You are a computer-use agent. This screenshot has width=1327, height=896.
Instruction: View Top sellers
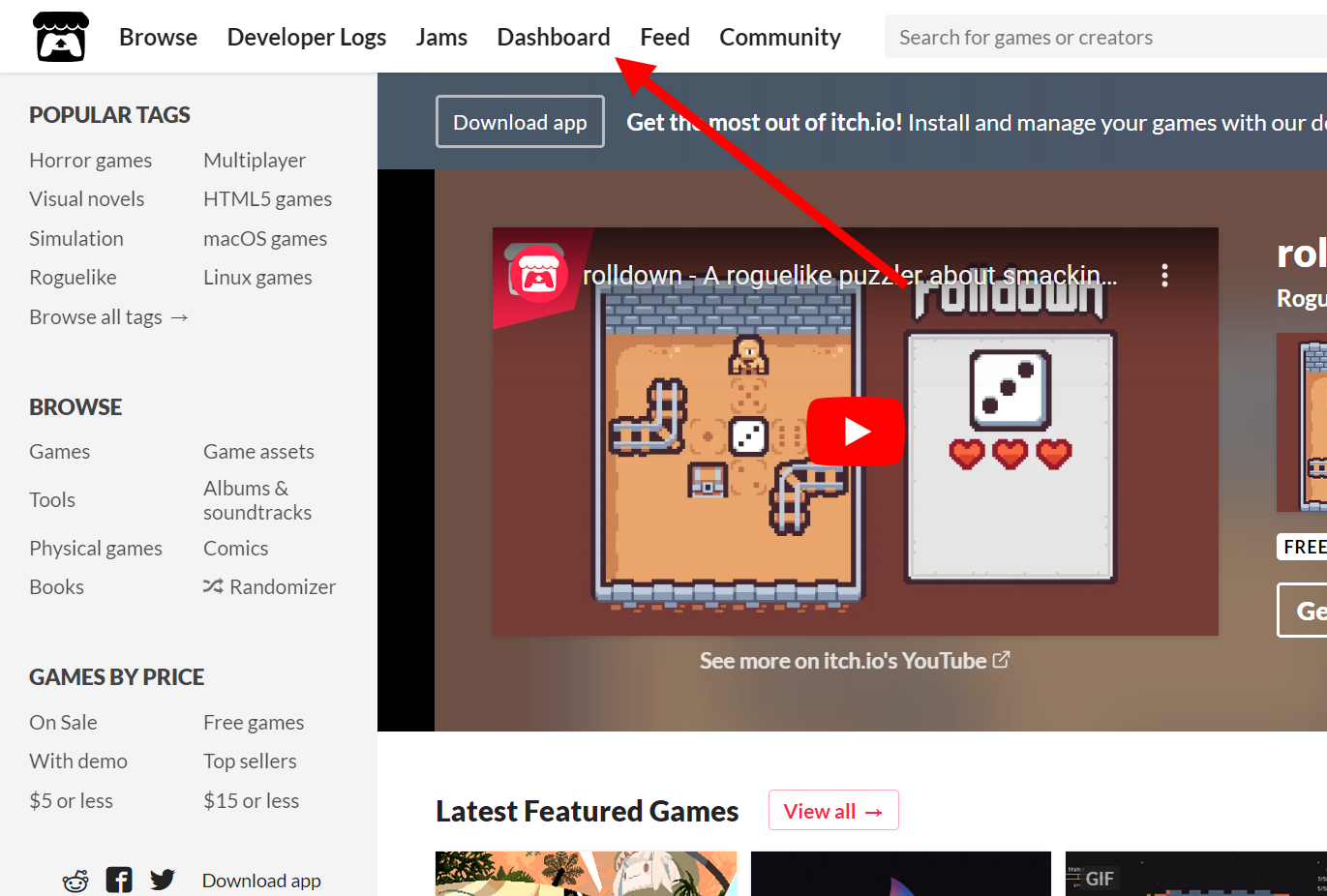coord(250,762)
